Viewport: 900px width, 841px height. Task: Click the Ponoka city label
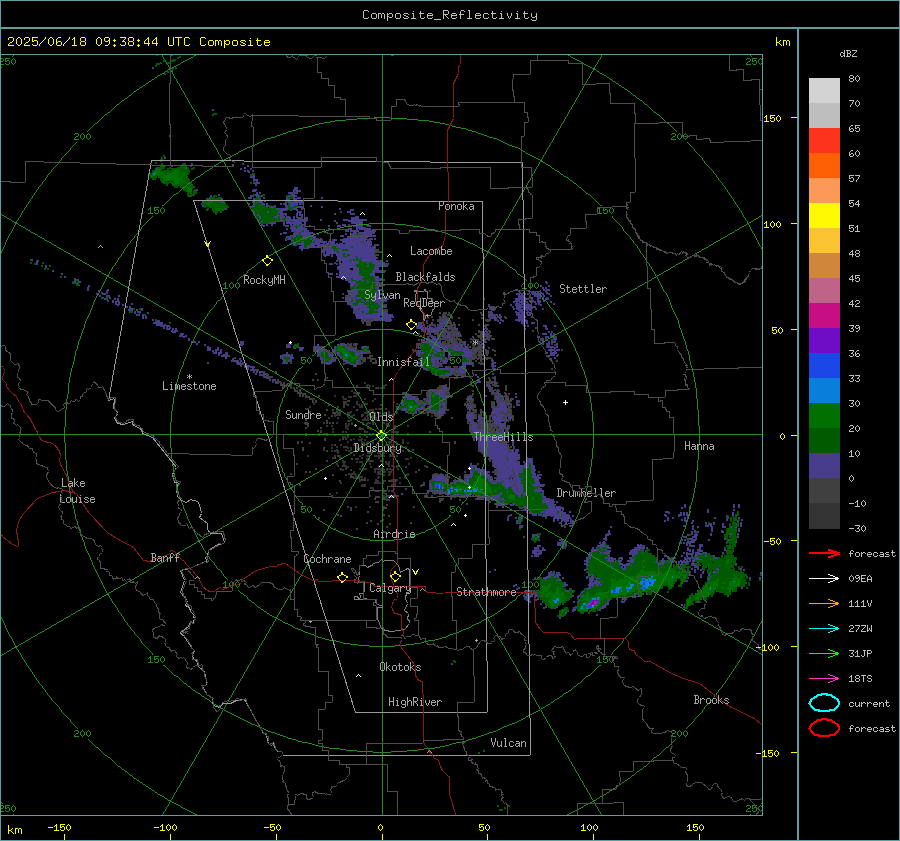pos(456,206)
